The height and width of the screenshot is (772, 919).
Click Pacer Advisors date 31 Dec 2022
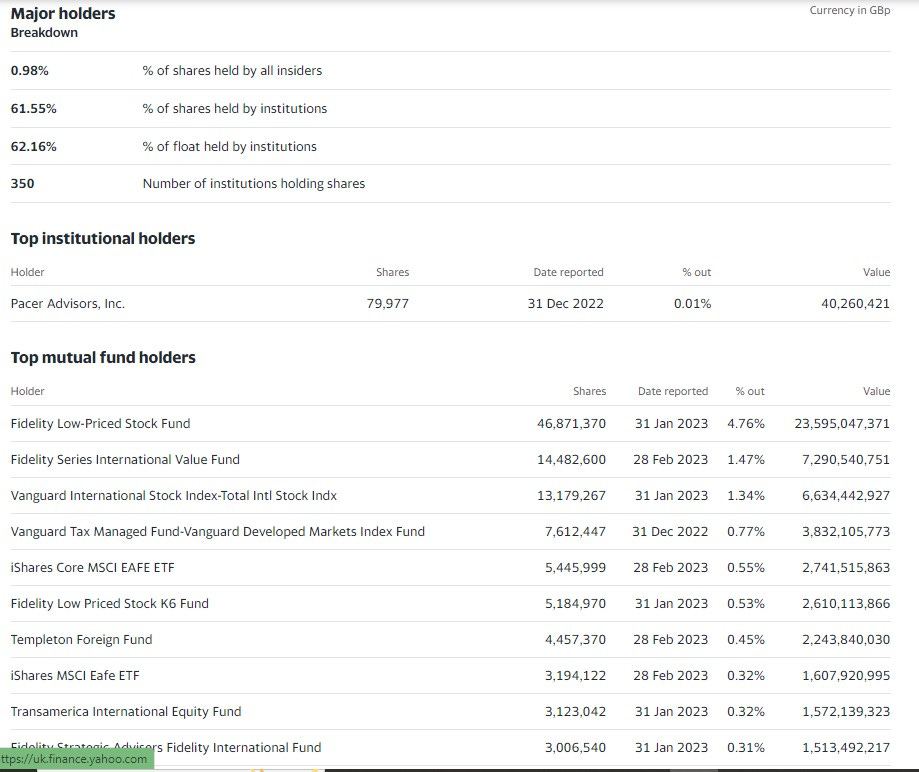(565, 304)
